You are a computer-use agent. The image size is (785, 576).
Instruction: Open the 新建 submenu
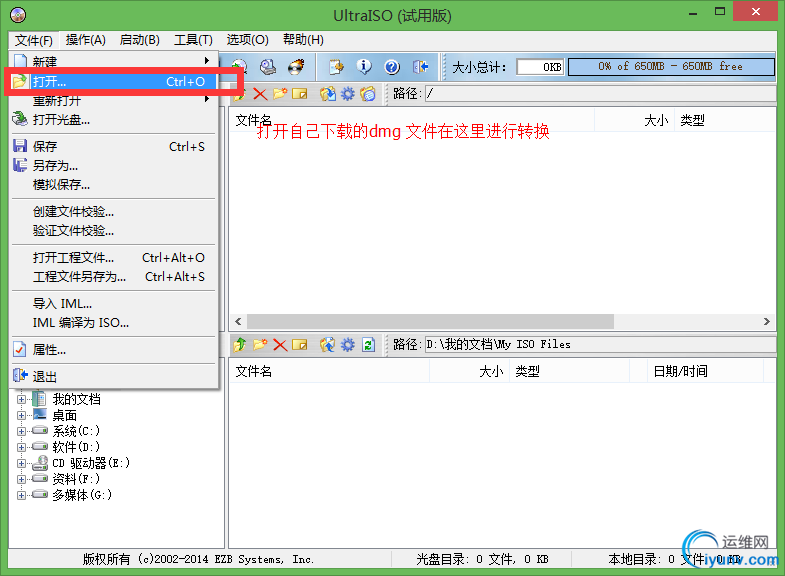coord(114,61)
